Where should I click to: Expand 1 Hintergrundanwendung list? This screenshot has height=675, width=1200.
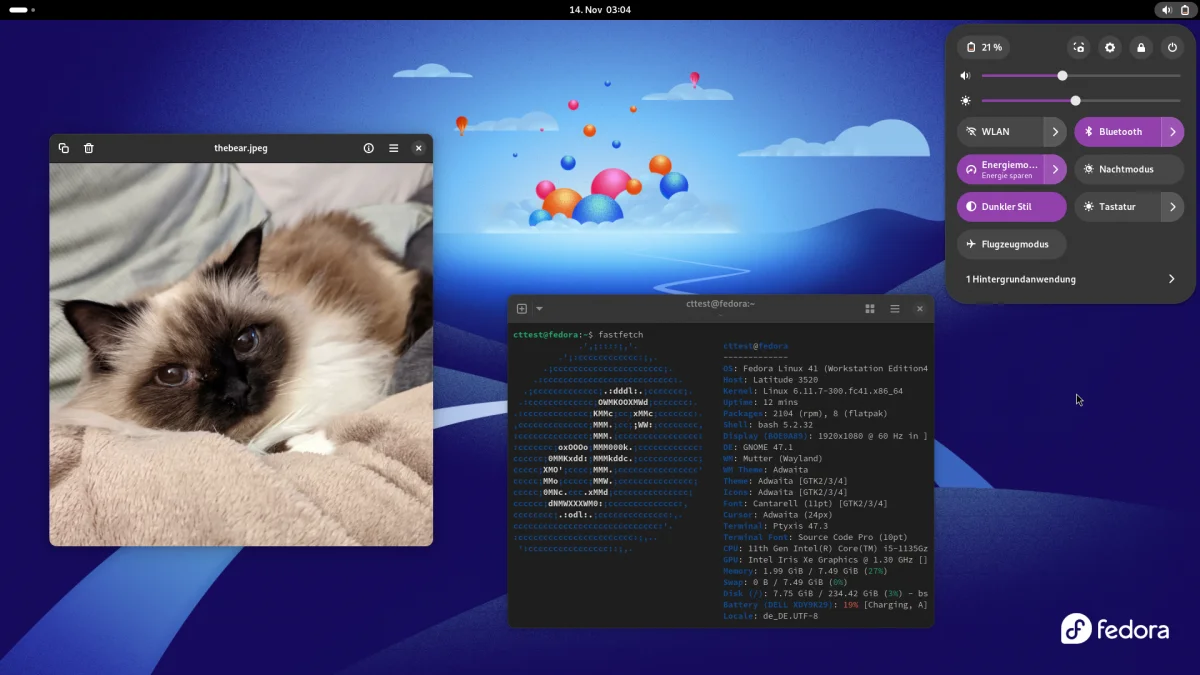tap(1071, 279)
